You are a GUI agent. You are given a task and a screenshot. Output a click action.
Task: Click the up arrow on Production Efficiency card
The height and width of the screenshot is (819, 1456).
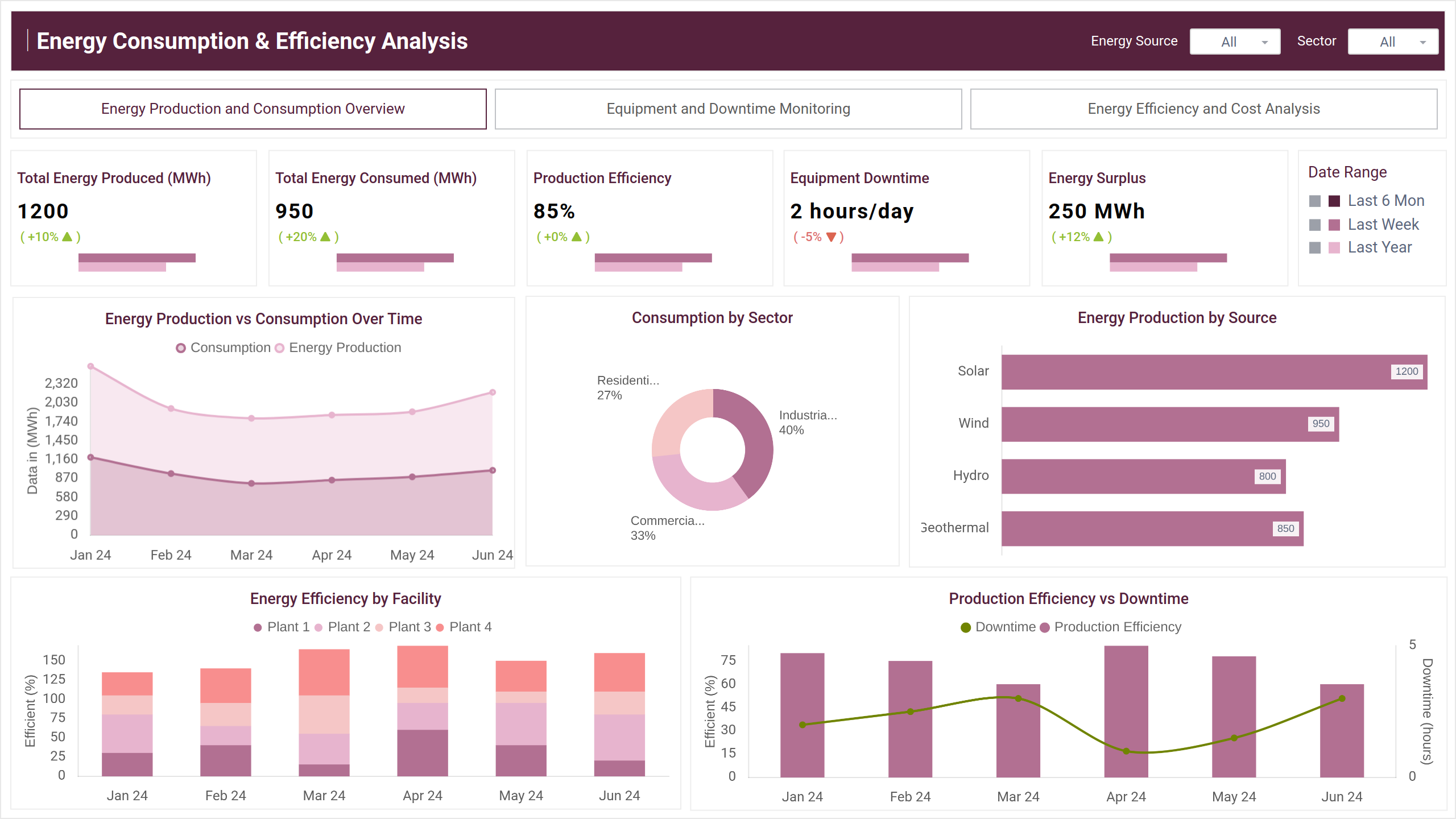[x=577, y=237]
